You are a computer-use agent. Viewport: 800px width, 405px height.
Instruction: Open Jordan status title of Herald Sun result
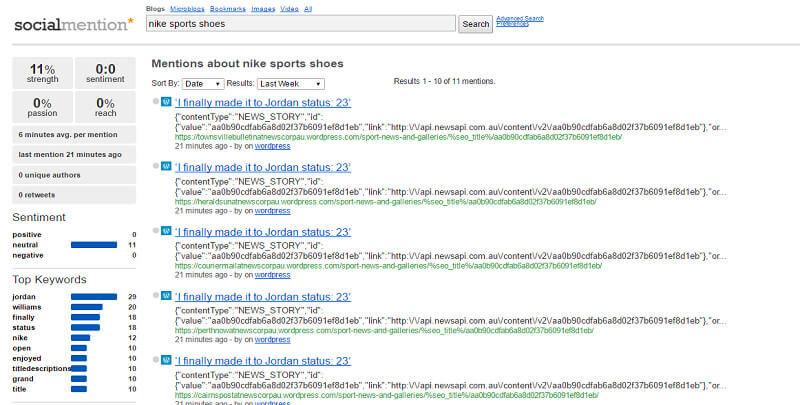click(263, 167)
